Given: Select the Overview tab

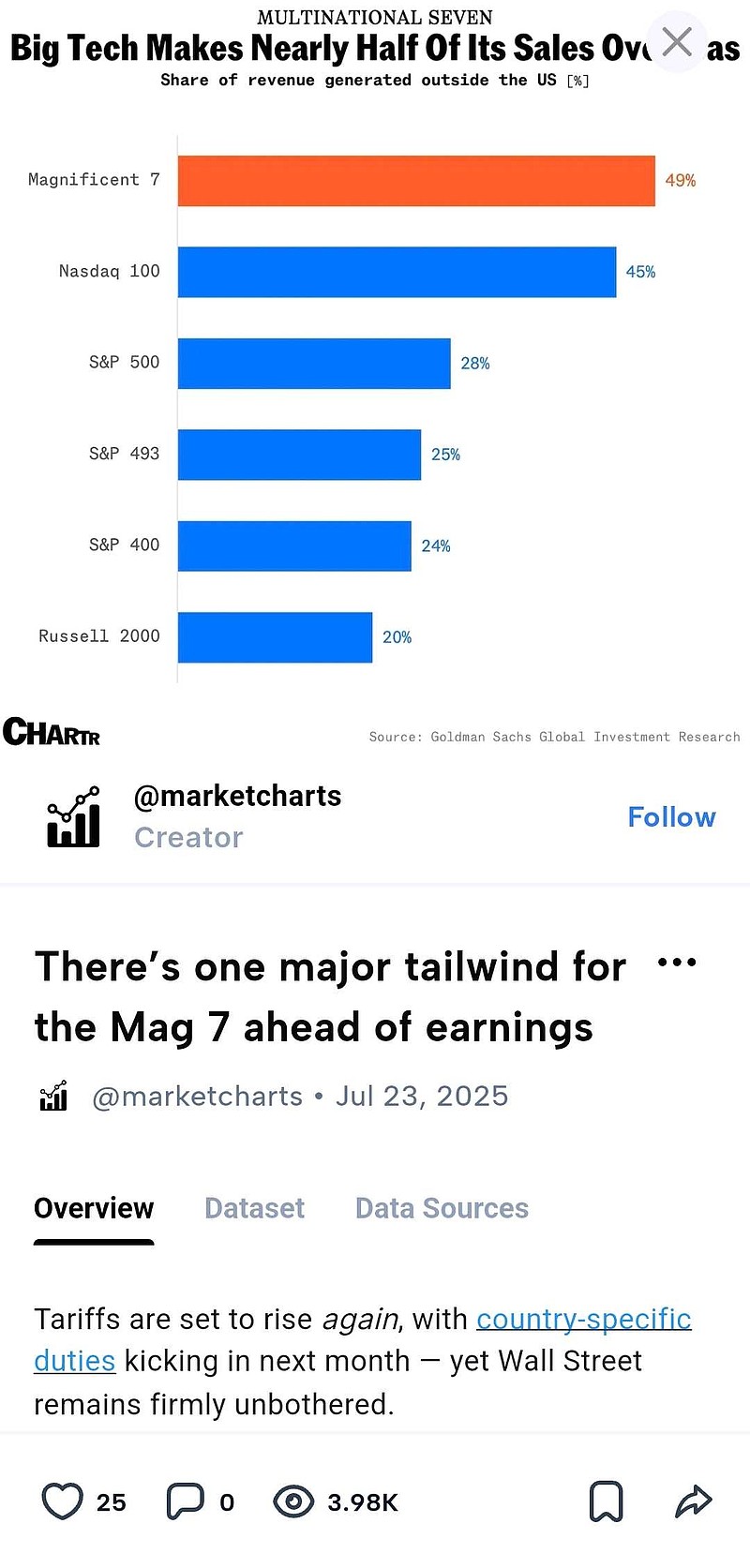Looking at the screenshot, I should tap(94, 1208).
